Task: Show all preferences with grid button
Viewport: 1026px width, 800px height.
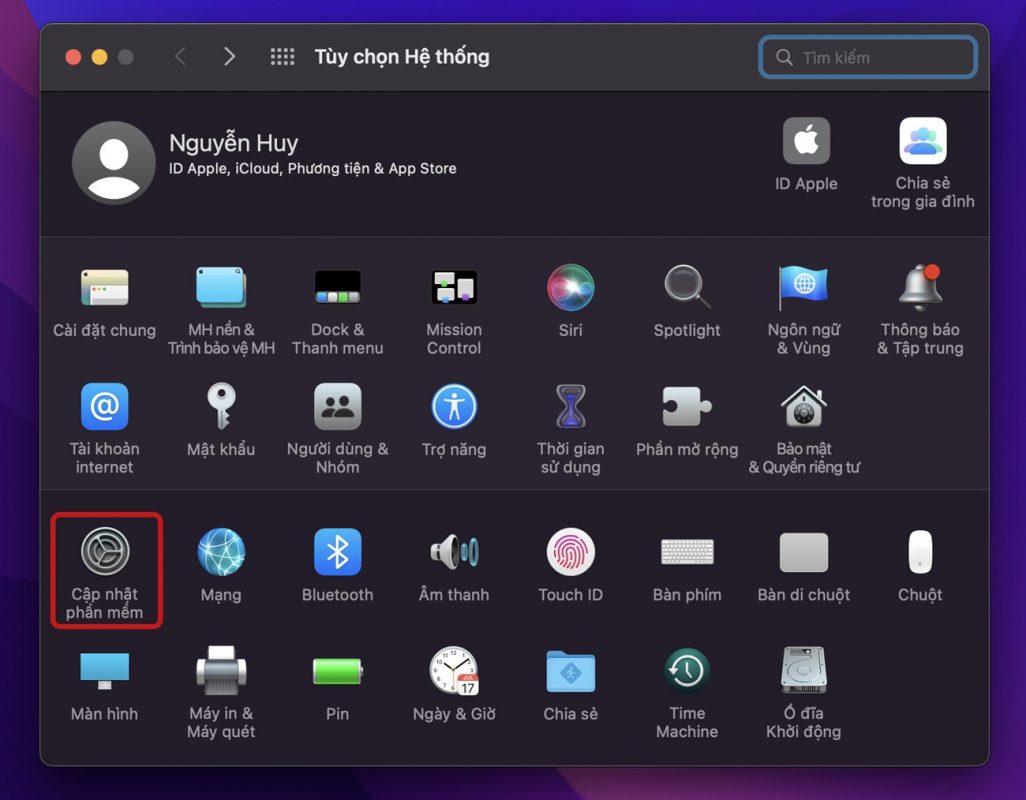Action: click(x=283, y=57)
